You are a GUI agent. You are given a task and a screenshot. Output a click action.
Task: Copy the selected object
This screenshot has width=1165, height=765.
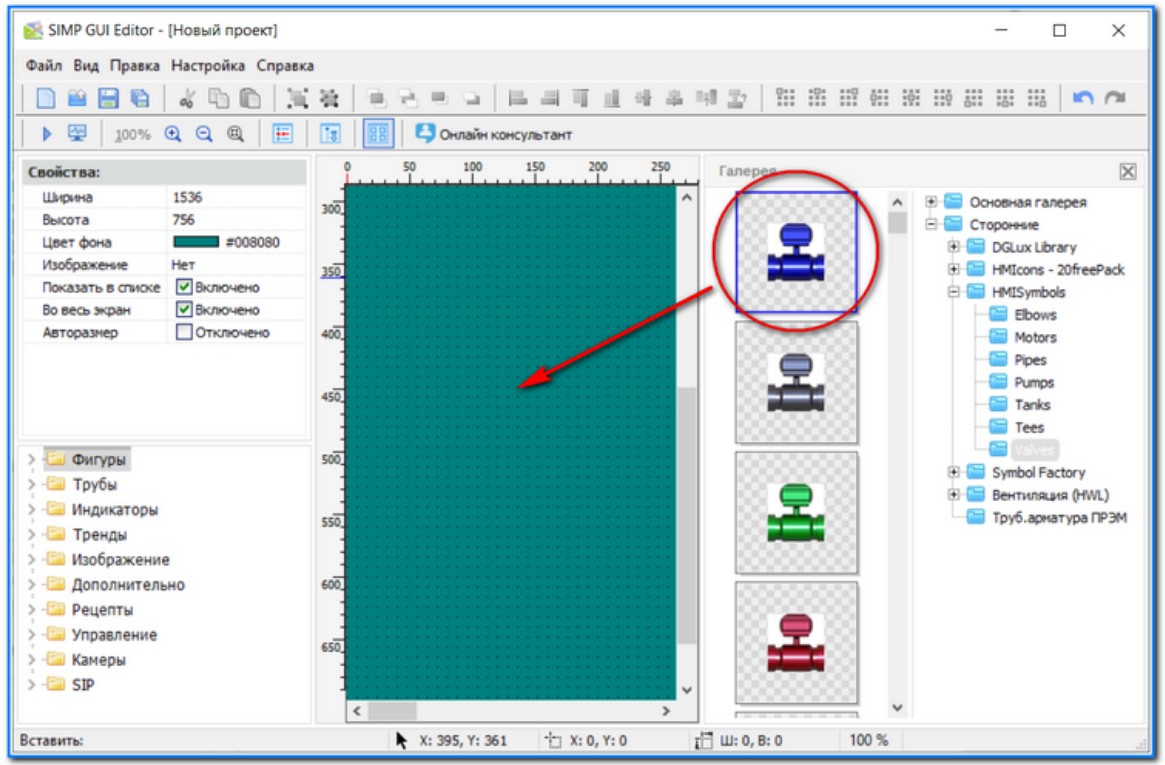click(x=218, y=98)
